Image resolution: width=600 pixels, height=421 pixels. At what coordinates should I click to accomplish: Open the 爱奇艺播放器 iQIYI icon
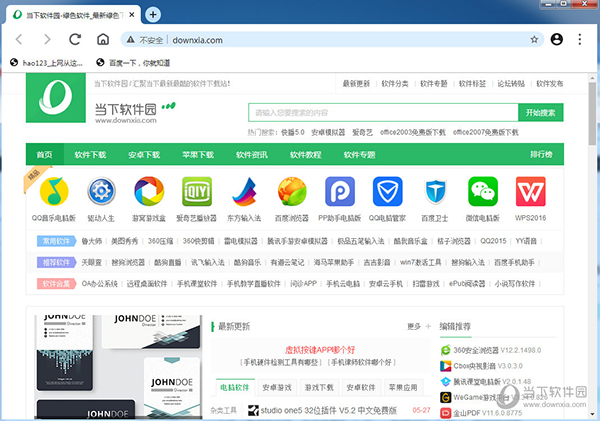point(197,191)
